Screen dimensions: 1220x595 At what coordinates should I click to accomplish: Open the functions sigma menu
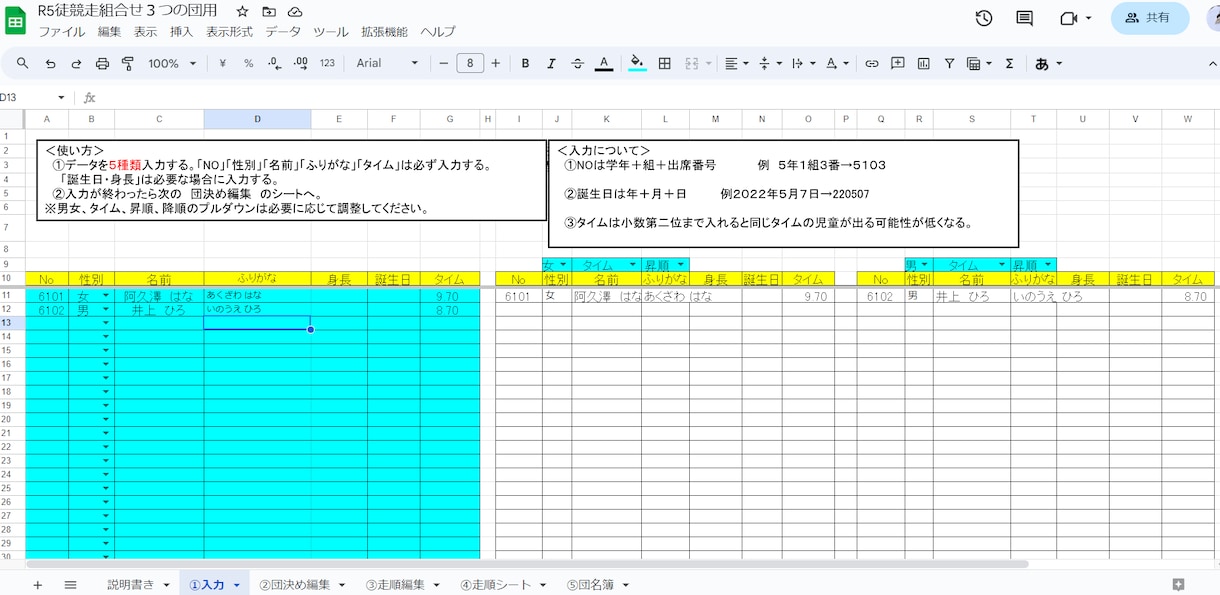pyautogui.click(x=1009, y=63)
